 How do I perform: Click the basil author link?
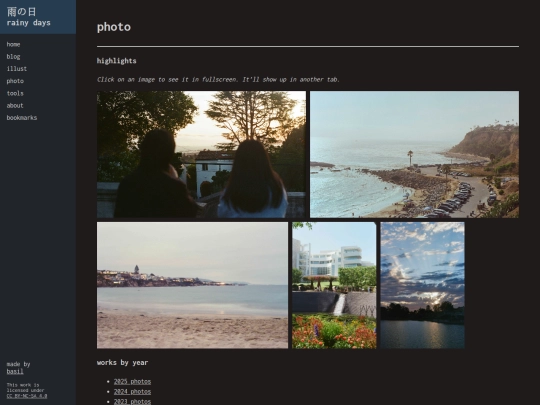[15, 371]
